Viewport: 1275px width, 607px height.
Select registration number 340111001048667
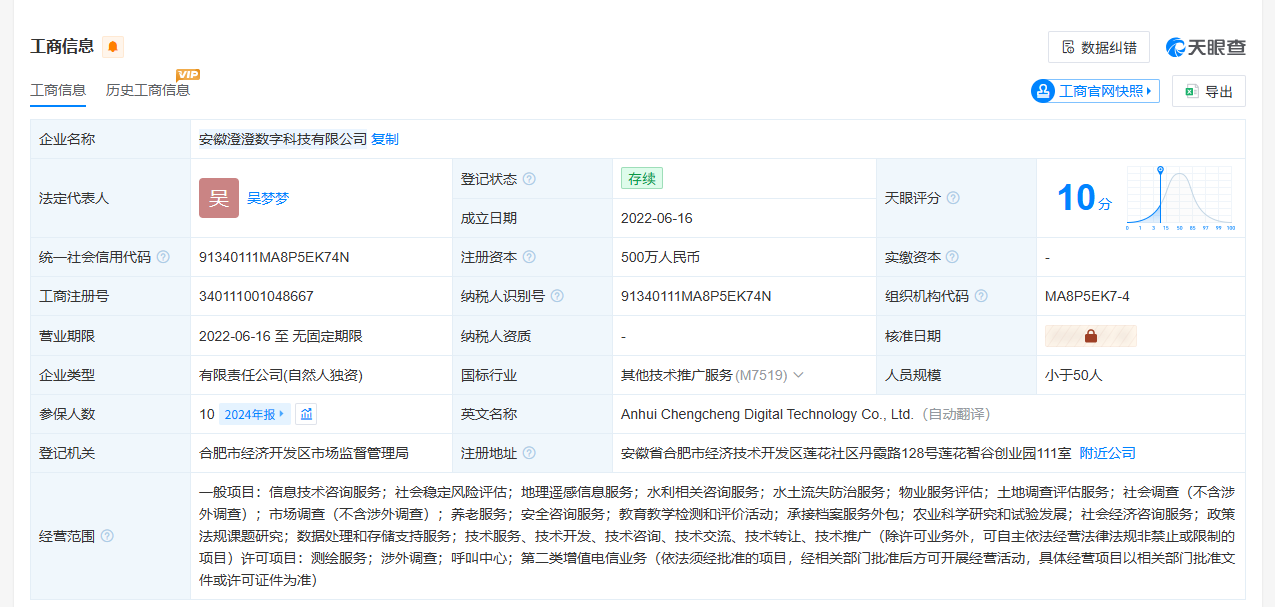click(x=256, y=296)
